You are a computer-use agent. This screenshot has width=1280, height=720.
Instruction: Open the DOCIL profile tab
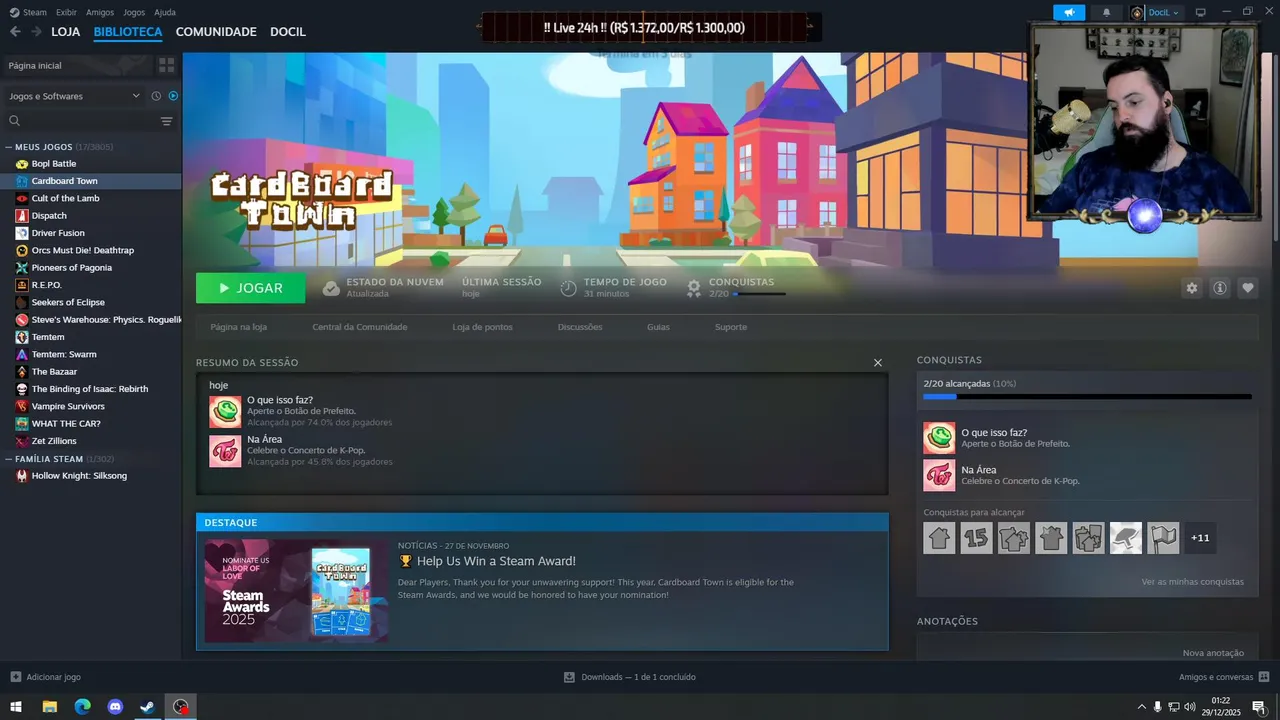(288, 32)
